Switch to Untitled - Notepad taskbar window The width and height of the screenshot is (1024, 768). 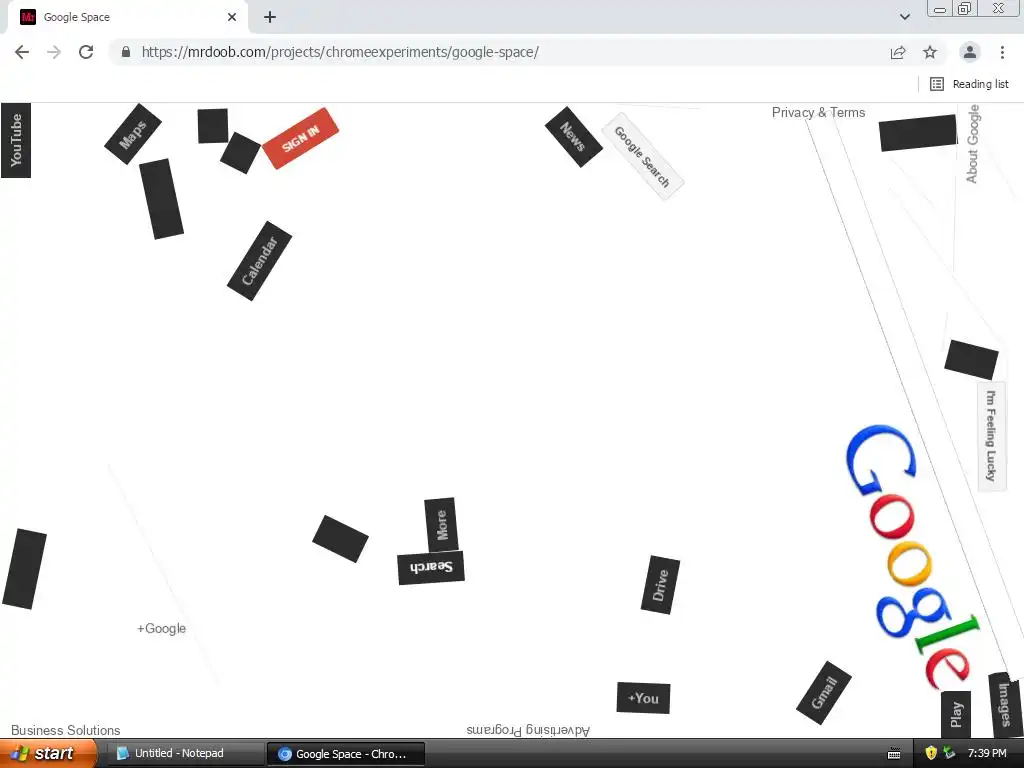[x=185, y=754]
